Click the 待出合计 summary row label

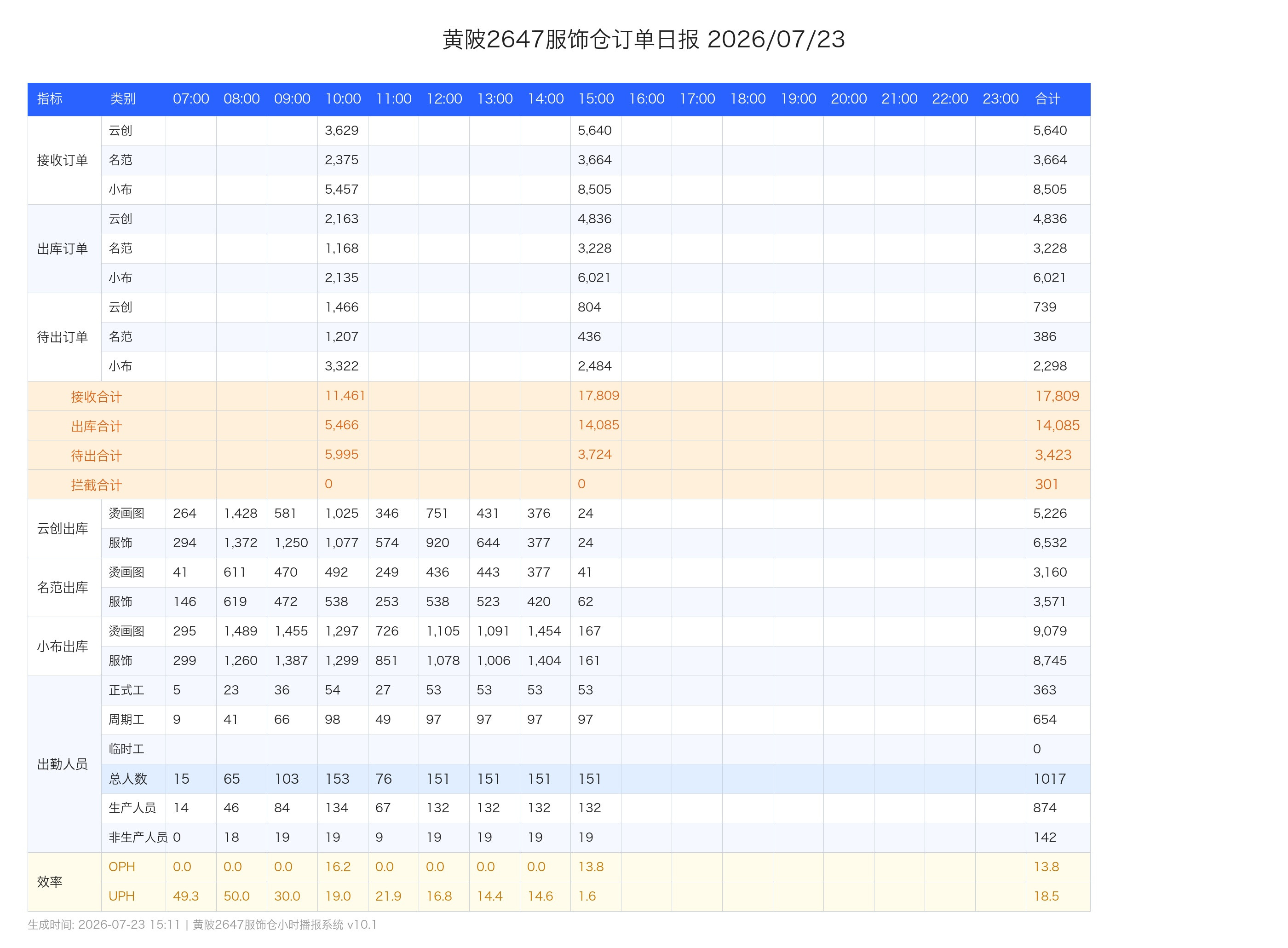click(96, 456)
